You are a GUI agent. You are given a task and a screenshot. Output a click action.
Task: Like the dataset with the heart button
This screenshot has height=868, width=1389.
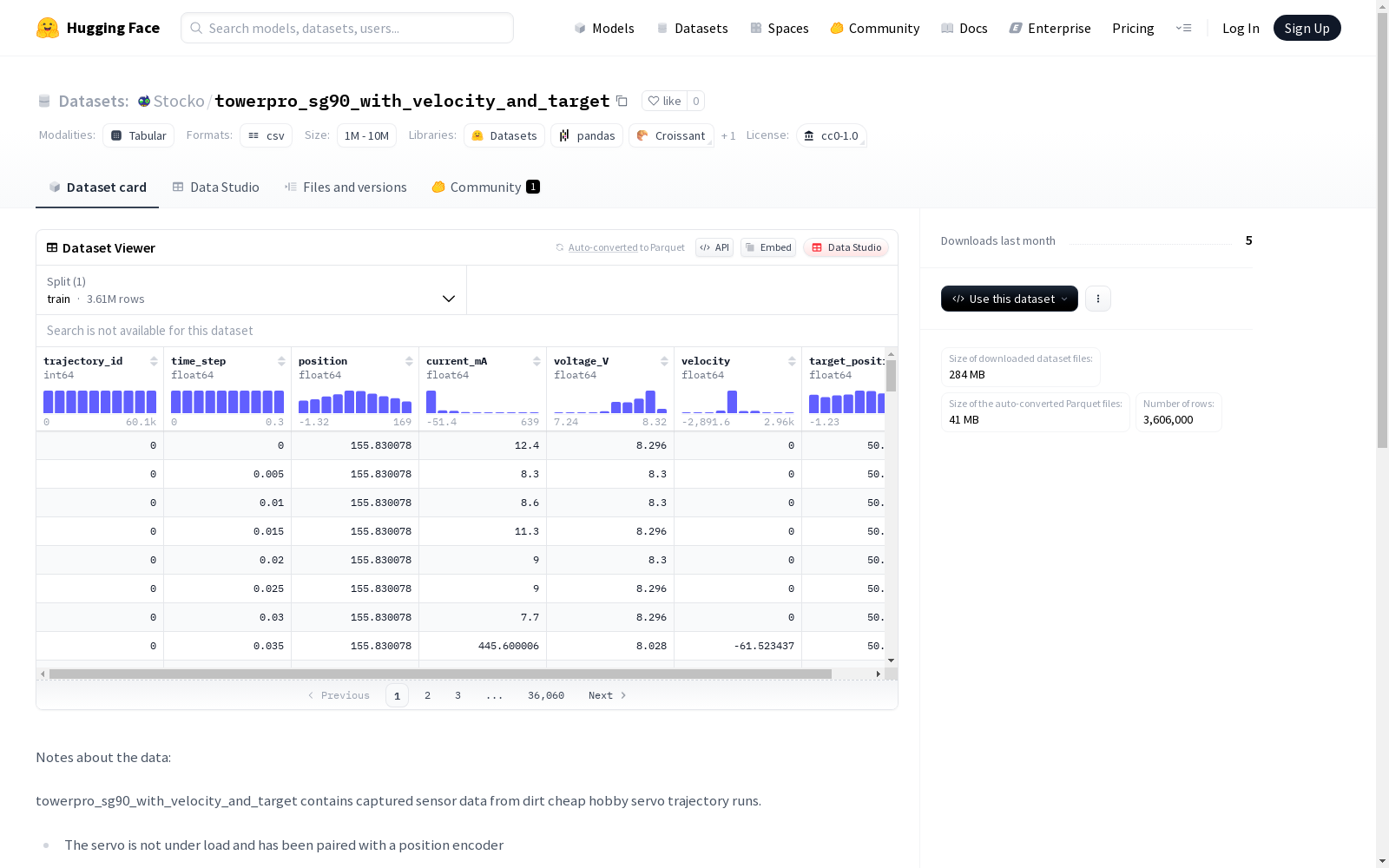tap(664, 101)
